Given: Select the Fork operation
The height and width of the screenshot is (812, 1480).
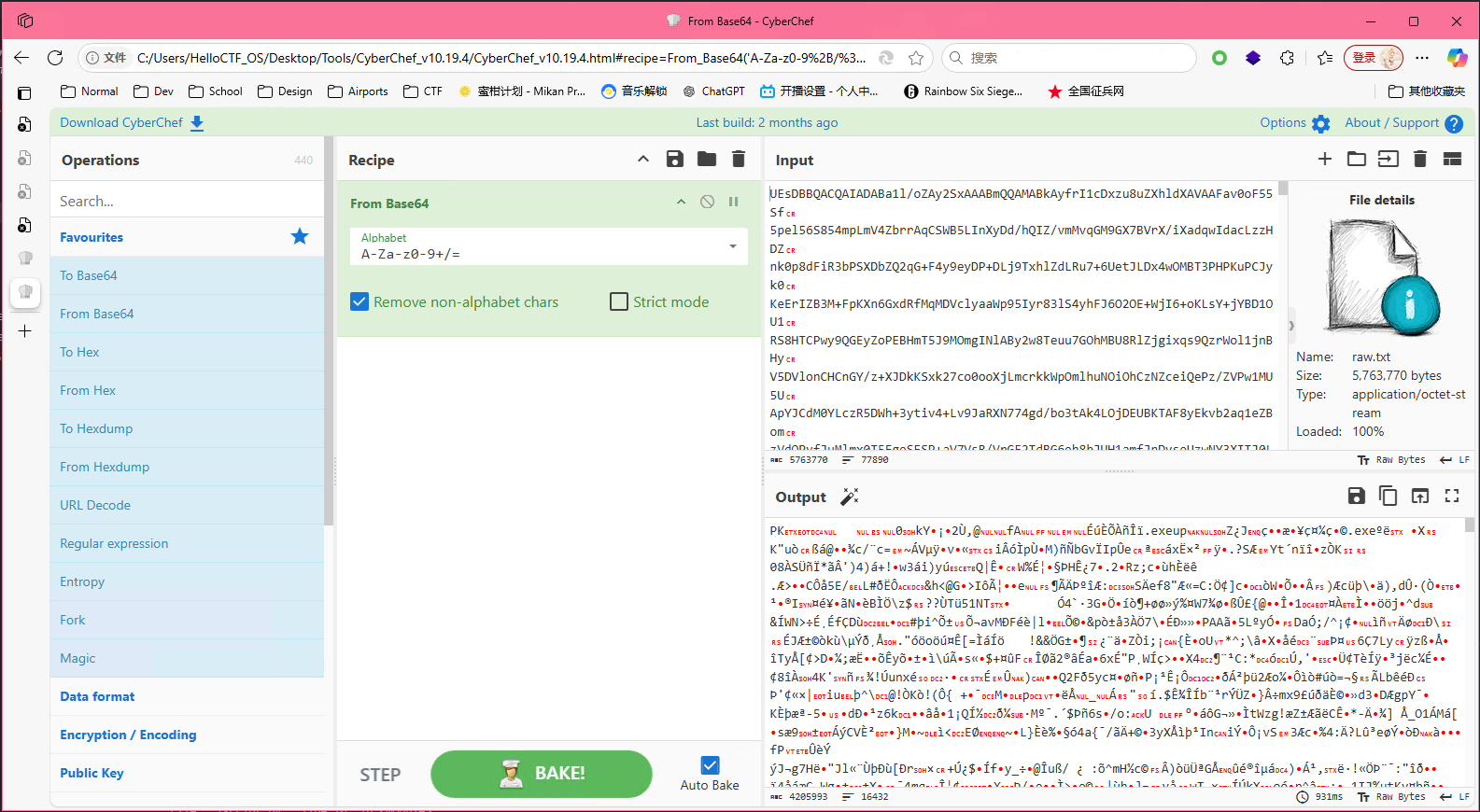Looking at the screenshot, I should (x=187, y=620).
